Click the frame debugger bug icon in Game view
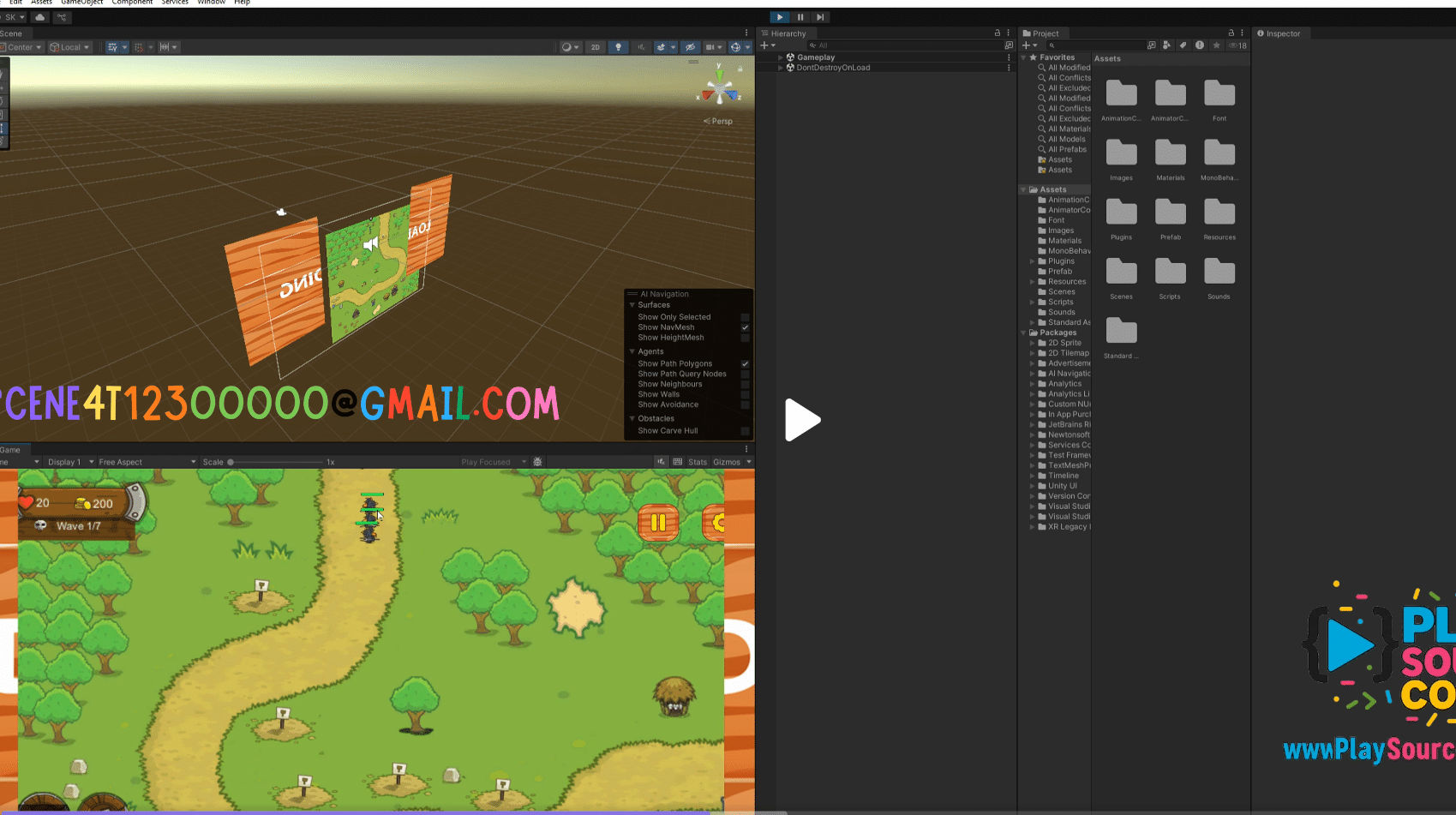Viewport: 1456px width, 815px height. coord(538,462)
